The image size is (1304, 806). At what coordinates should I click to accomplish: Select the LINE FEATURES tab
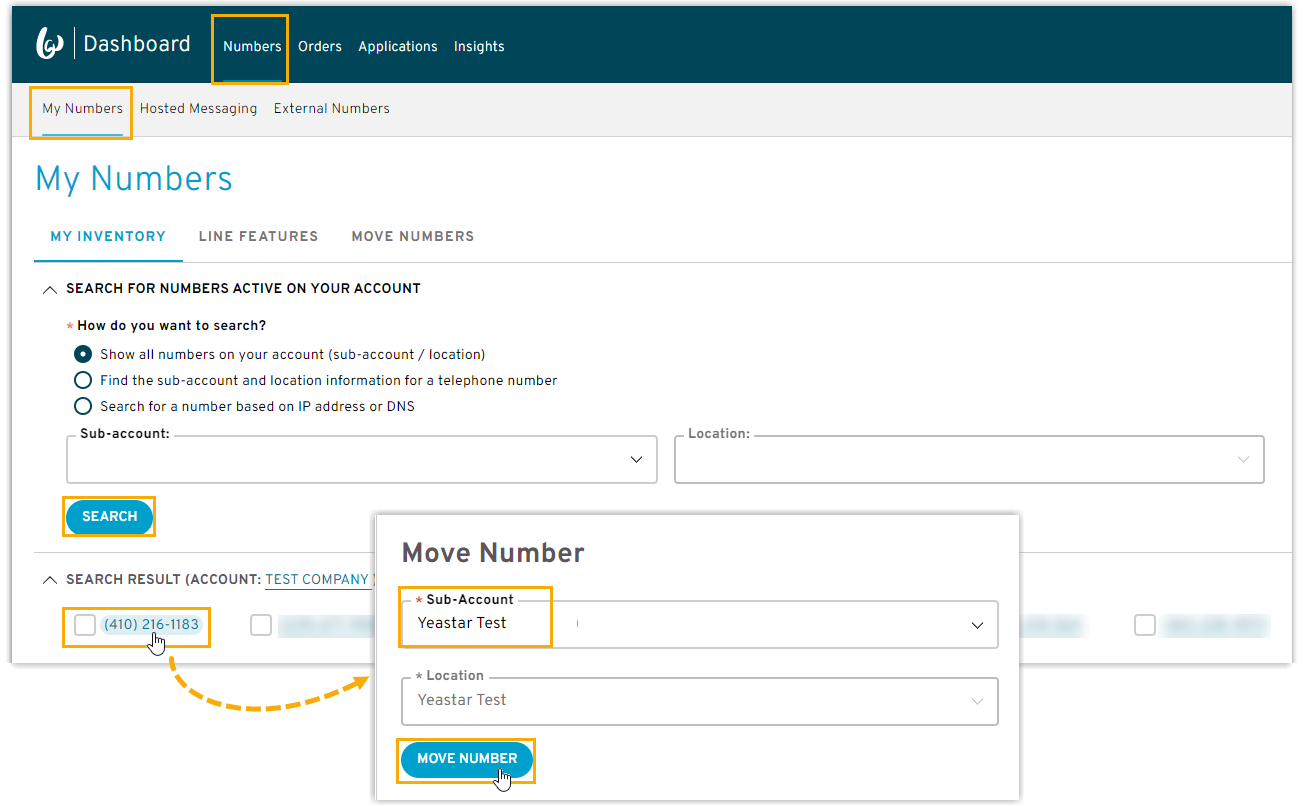[258, 237]
